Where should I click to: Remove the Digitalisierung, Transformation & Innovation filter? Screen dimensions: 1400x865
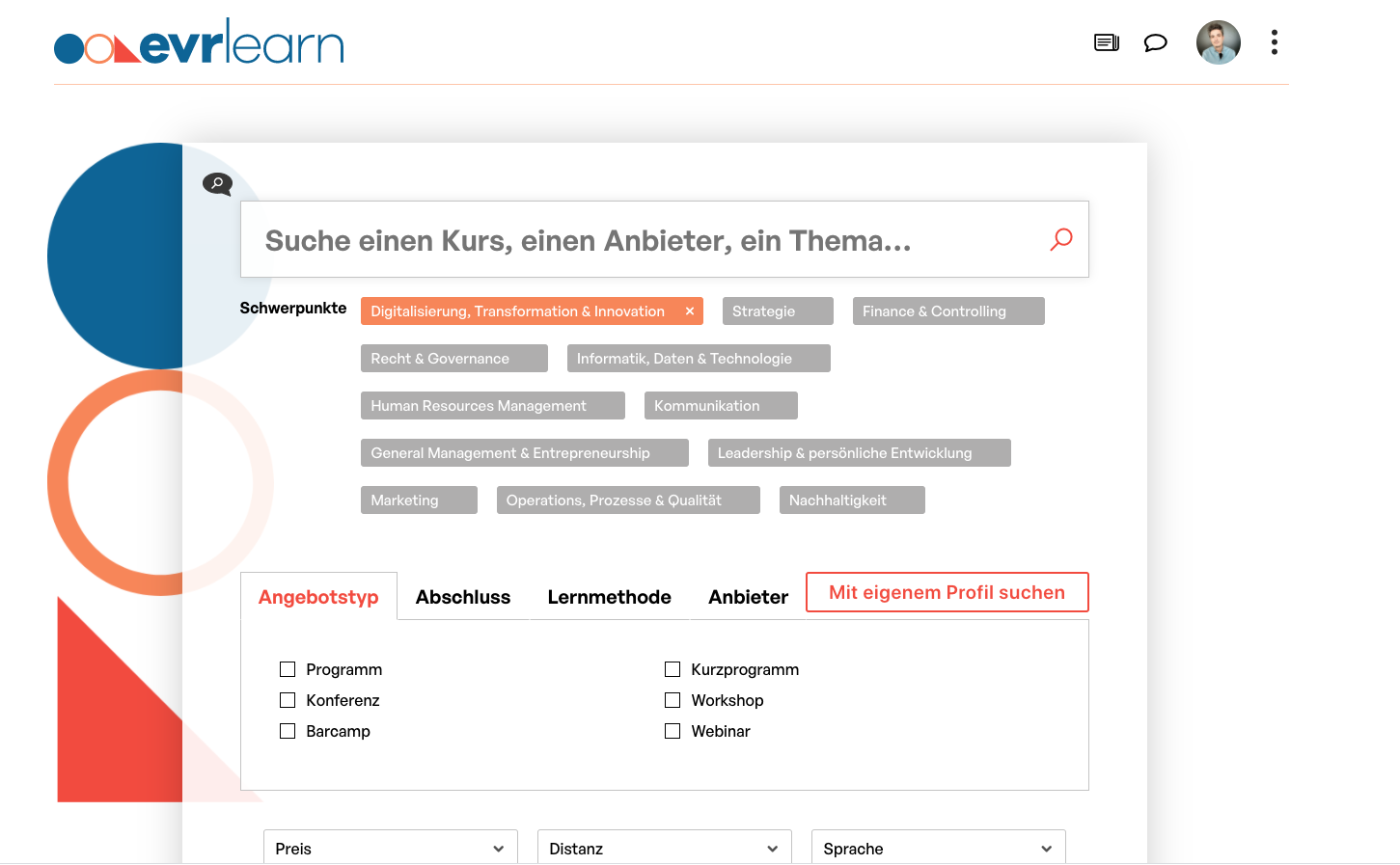point(689,311)
